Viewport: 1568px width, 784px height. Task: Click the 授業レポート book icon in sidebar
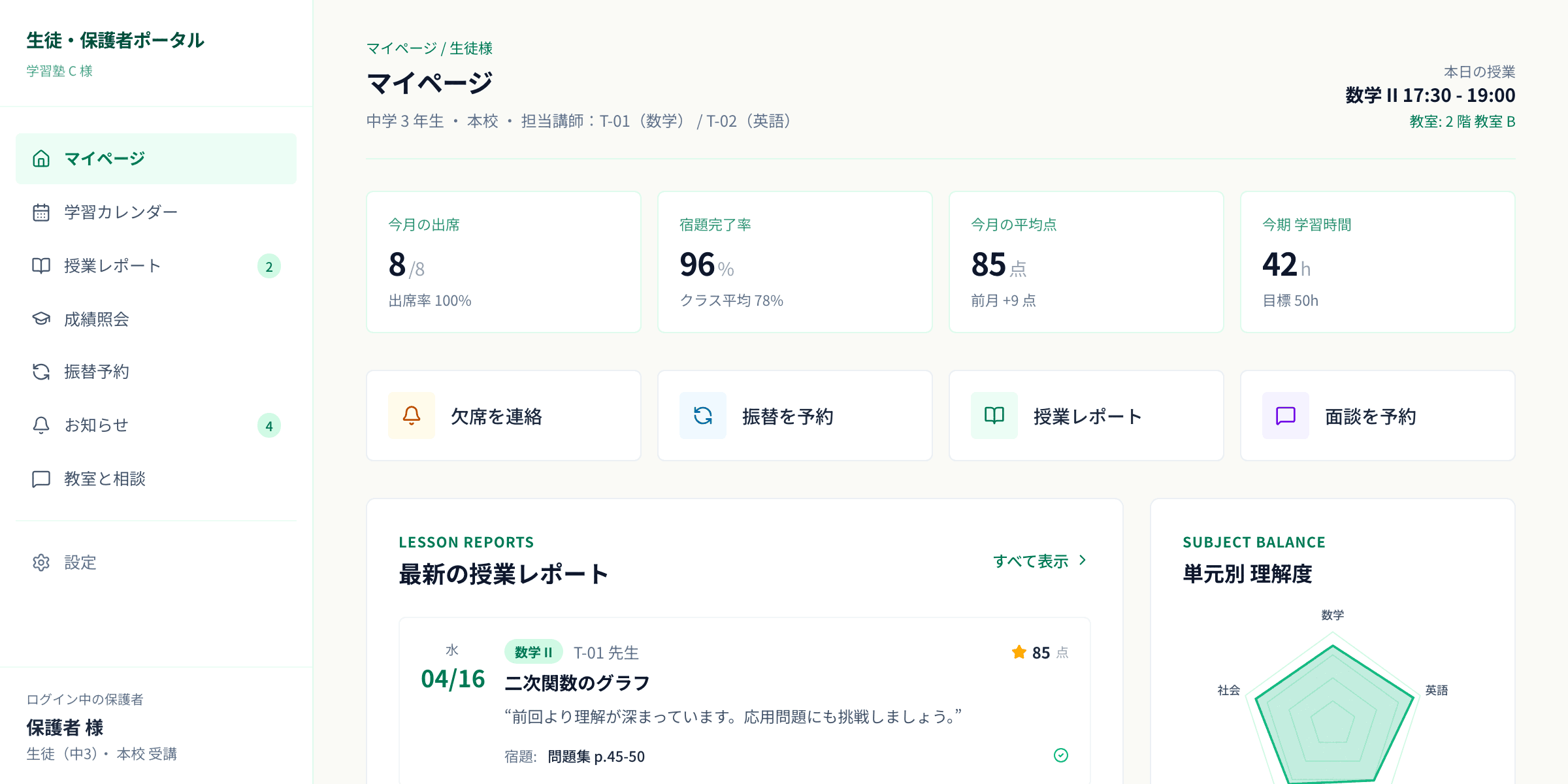tap(41, 265)
